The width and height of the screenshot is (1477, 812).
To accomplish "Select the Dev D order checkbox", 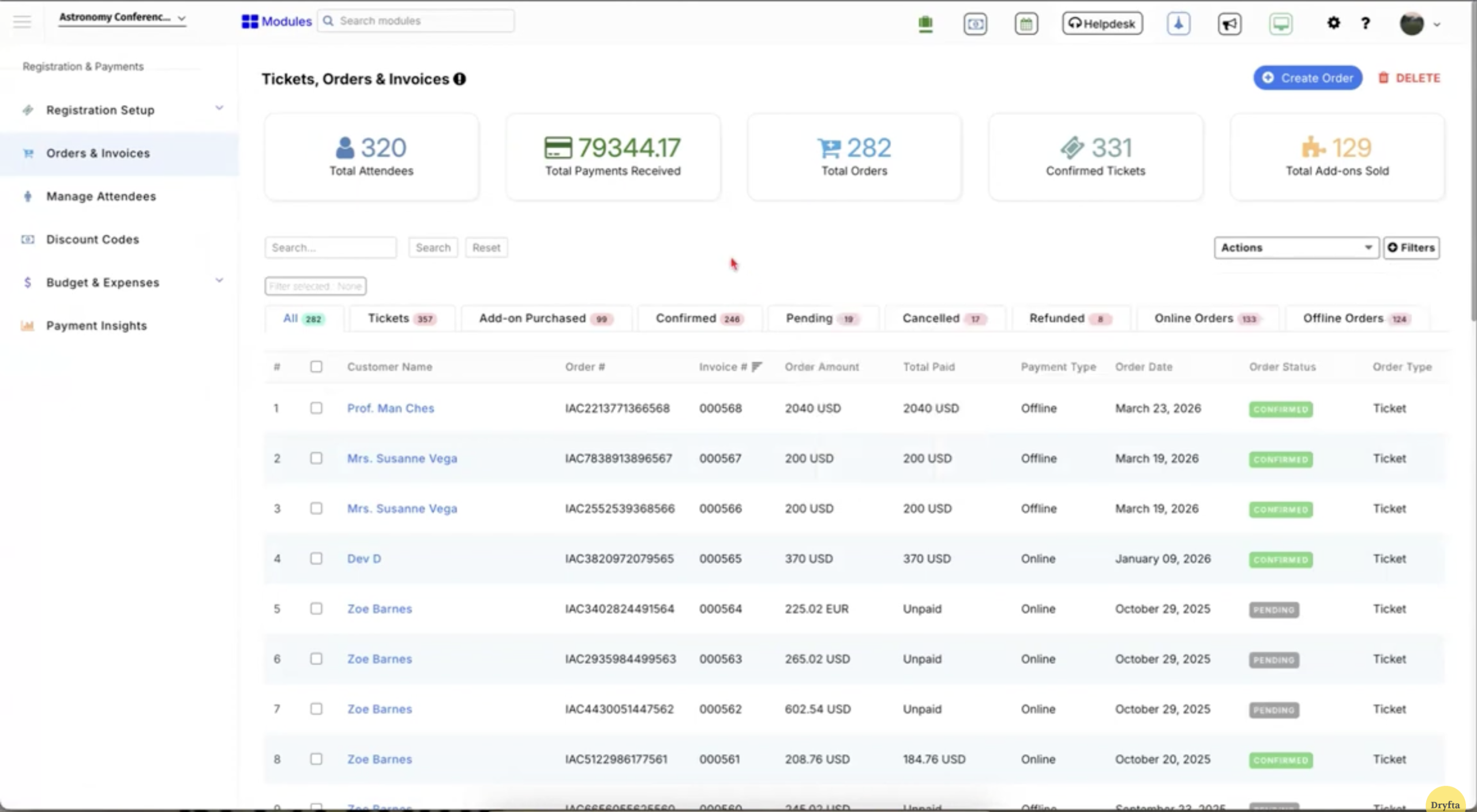I will (316, 559).
